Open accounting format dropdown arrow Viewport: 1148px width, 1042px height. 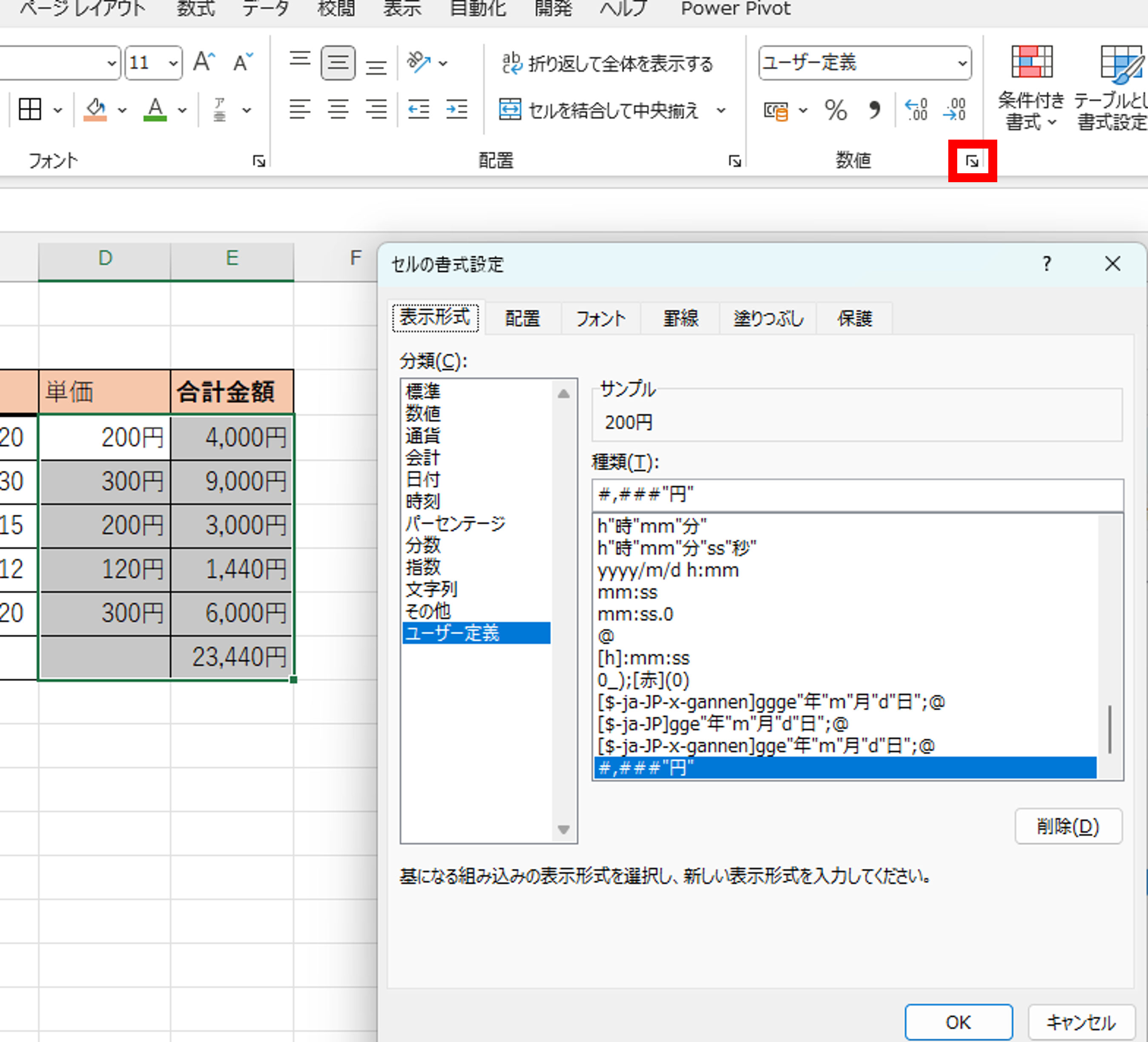coord(803,110)
